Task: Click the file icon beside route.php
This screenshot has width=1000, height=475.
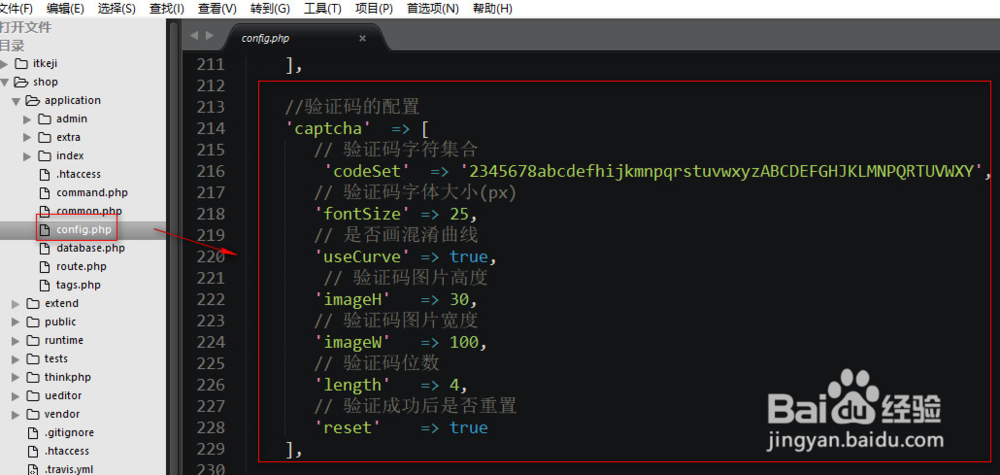Action: tap(44, 267)
